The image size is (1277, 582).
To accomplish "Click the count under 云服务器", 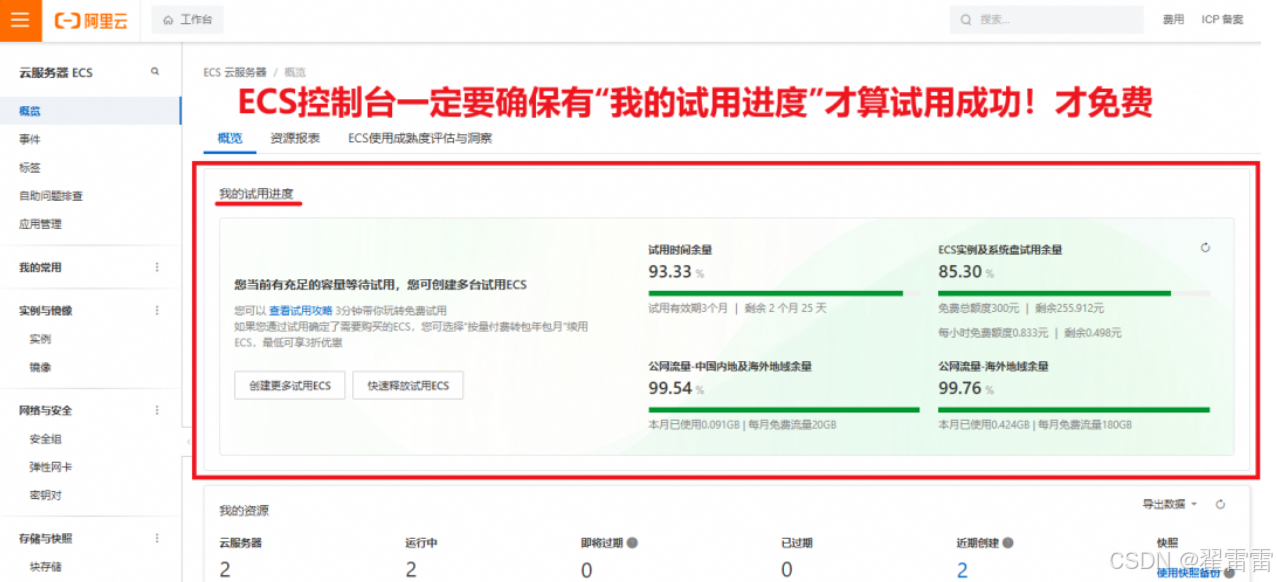I will coord(225,570).
